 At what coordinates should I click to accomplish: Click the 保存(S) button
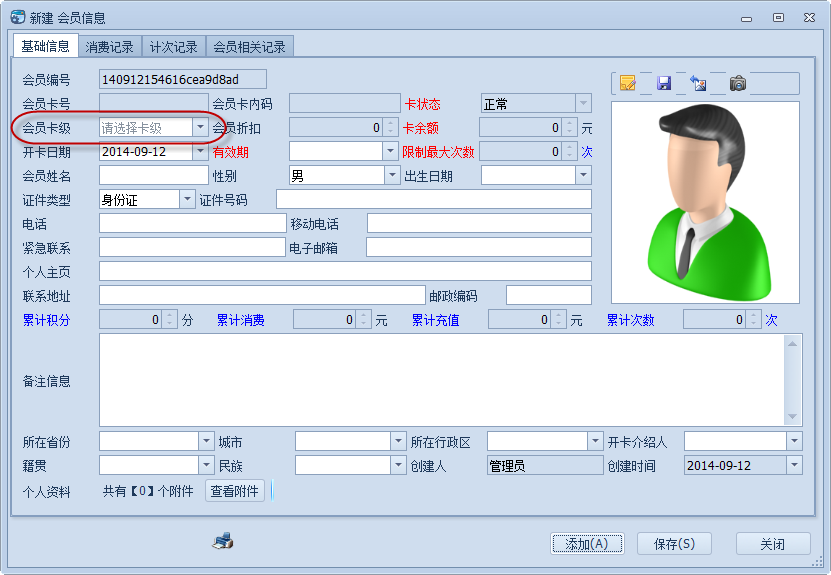[674, 544]
